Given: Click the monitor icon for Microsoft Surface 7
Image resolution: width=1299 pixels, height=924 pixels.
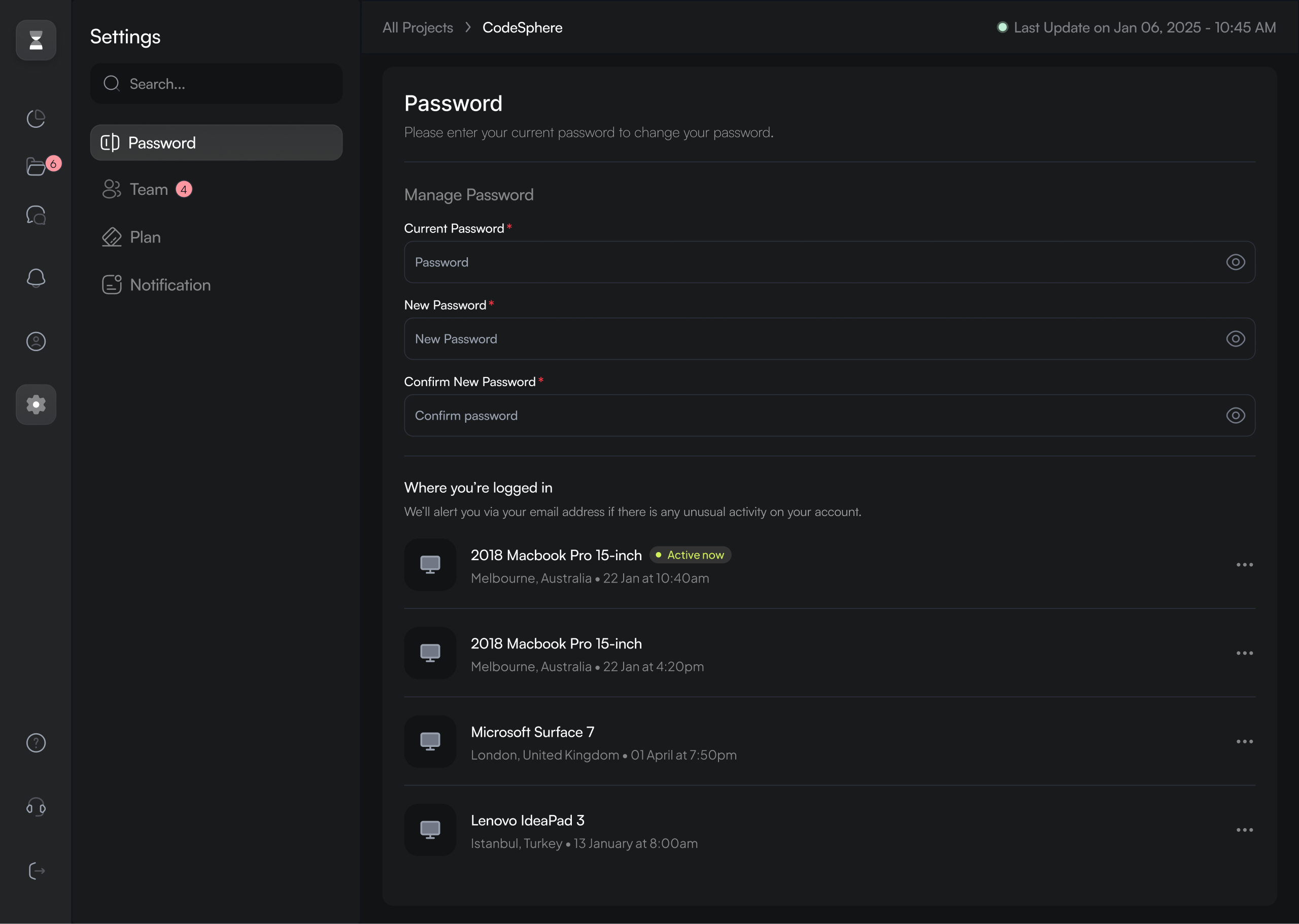Looking at the screenshot, I should point(430,741).
